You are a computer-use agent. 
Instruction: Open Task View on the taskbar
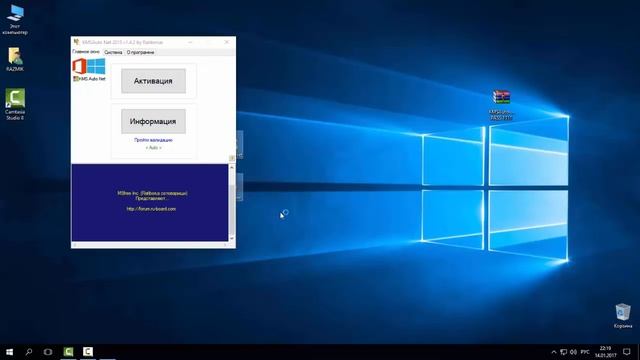[48, 352]
